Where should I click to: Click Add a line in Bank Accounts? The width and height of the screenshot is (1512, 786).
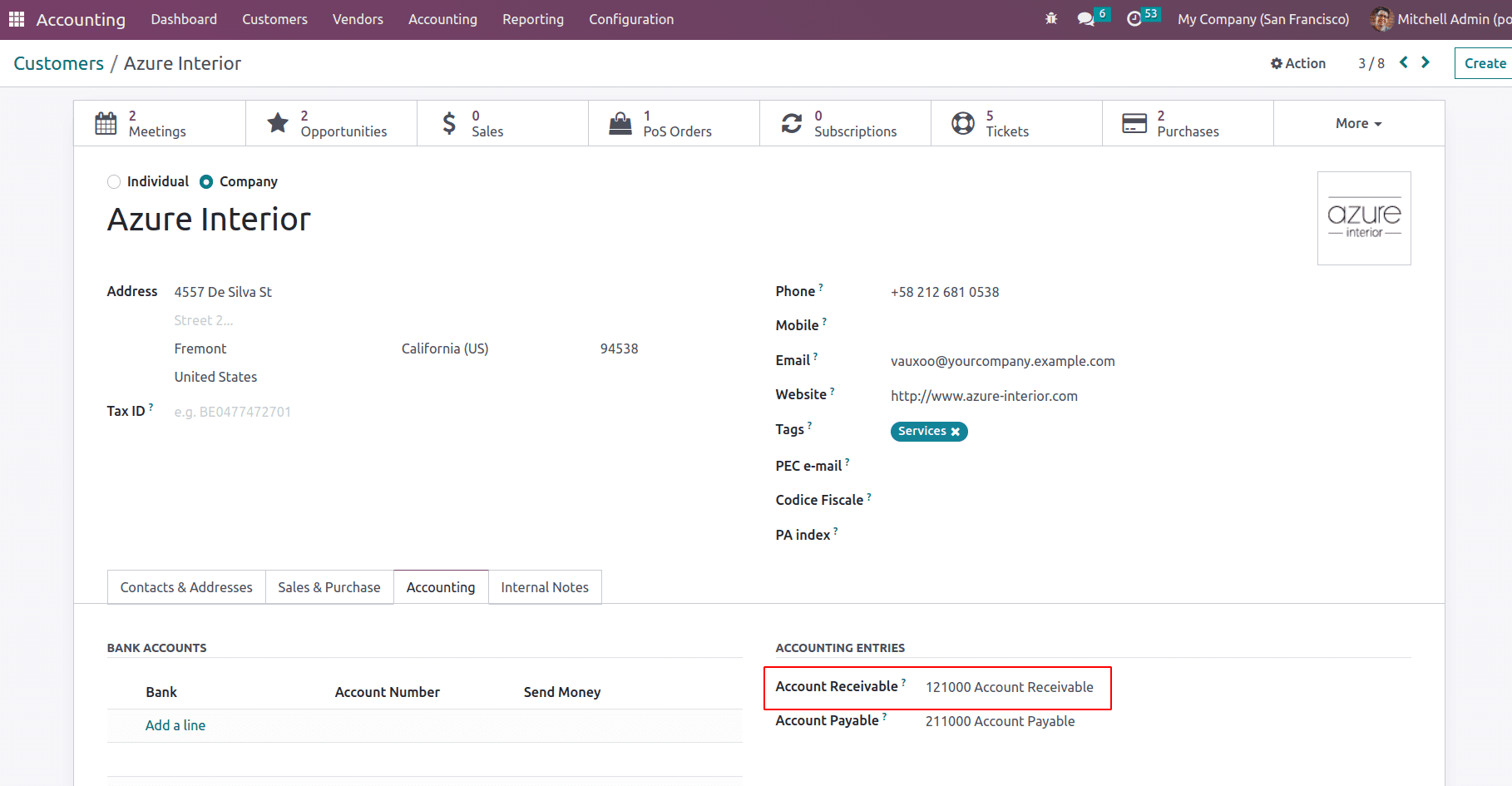(x=175, y=725)
